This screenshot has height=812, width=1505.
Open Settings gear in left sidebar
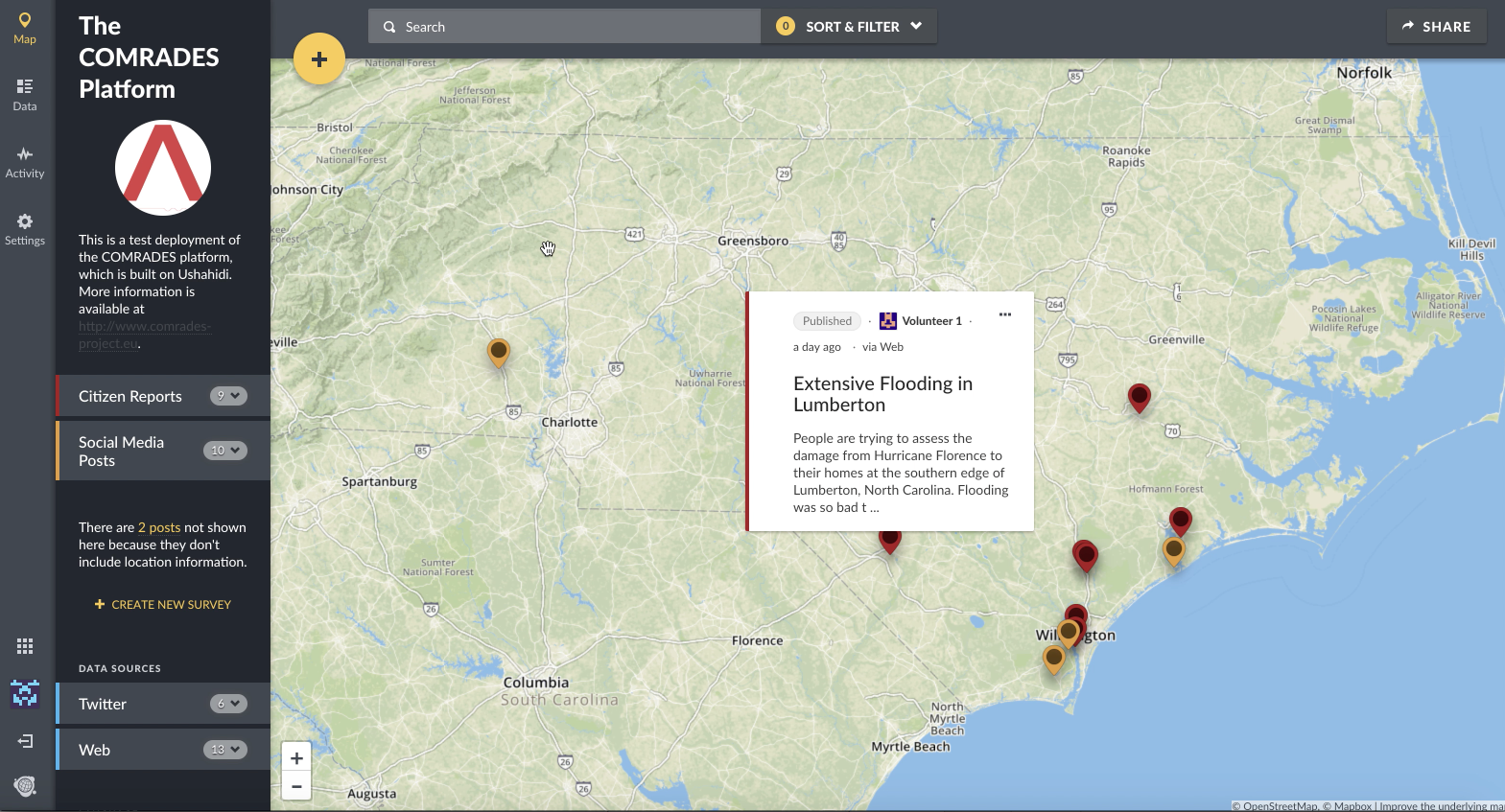25,229
